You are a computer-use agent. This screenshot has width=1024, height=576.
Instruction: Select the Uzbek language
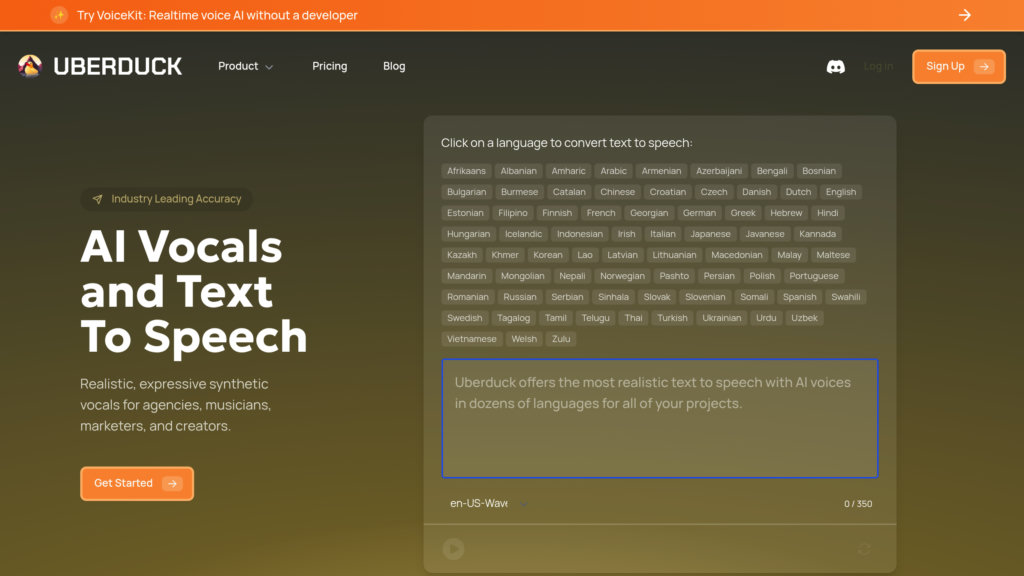click(x=804, y=317)
